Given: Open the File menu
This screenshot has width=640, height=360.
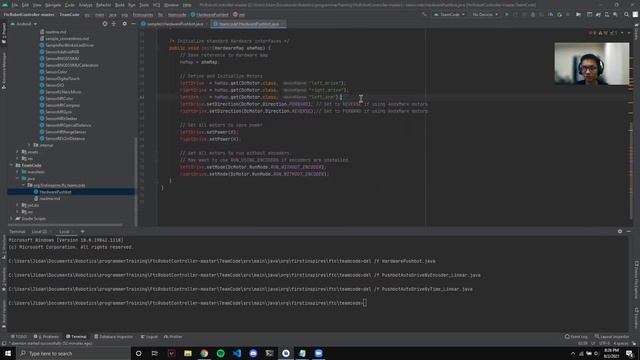Looking at the screenshot, I should point(15,5).
